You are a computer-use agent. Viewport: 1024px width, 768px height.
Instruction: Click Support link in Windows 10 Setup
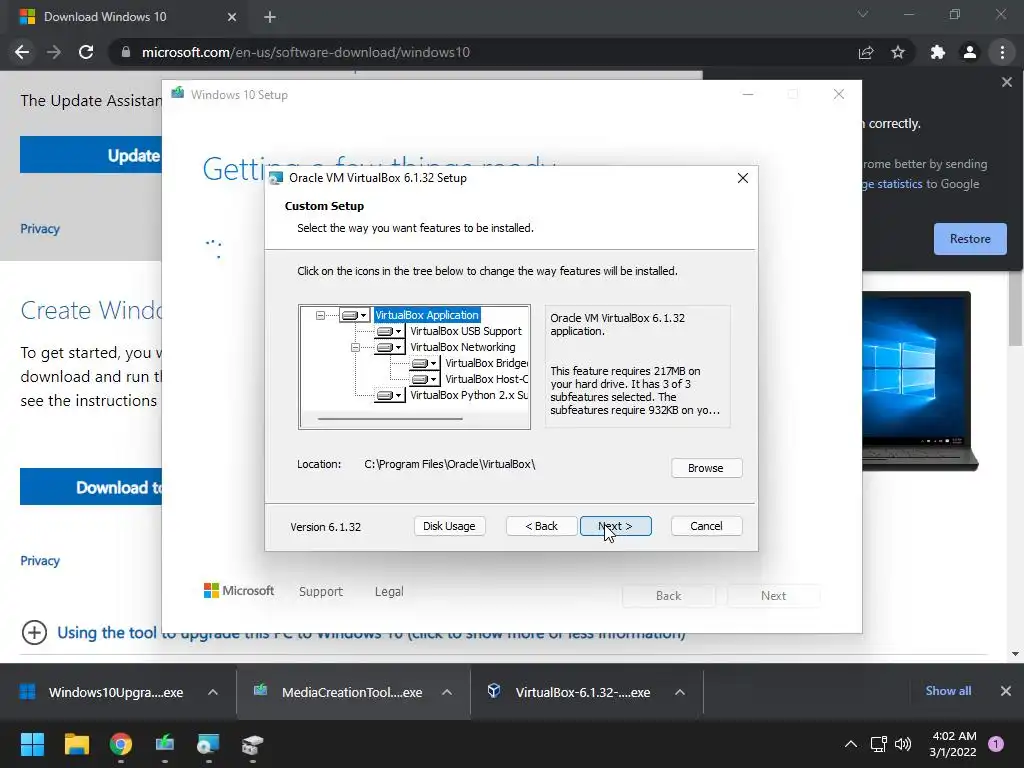click(321, 592)
